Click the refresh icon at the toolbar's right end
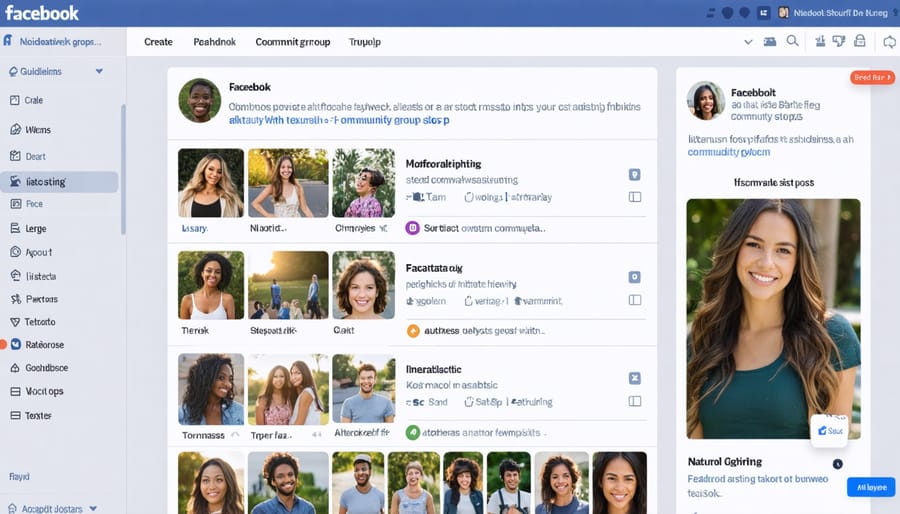Viewport: 900px width, 514px height. click(889, 42)
